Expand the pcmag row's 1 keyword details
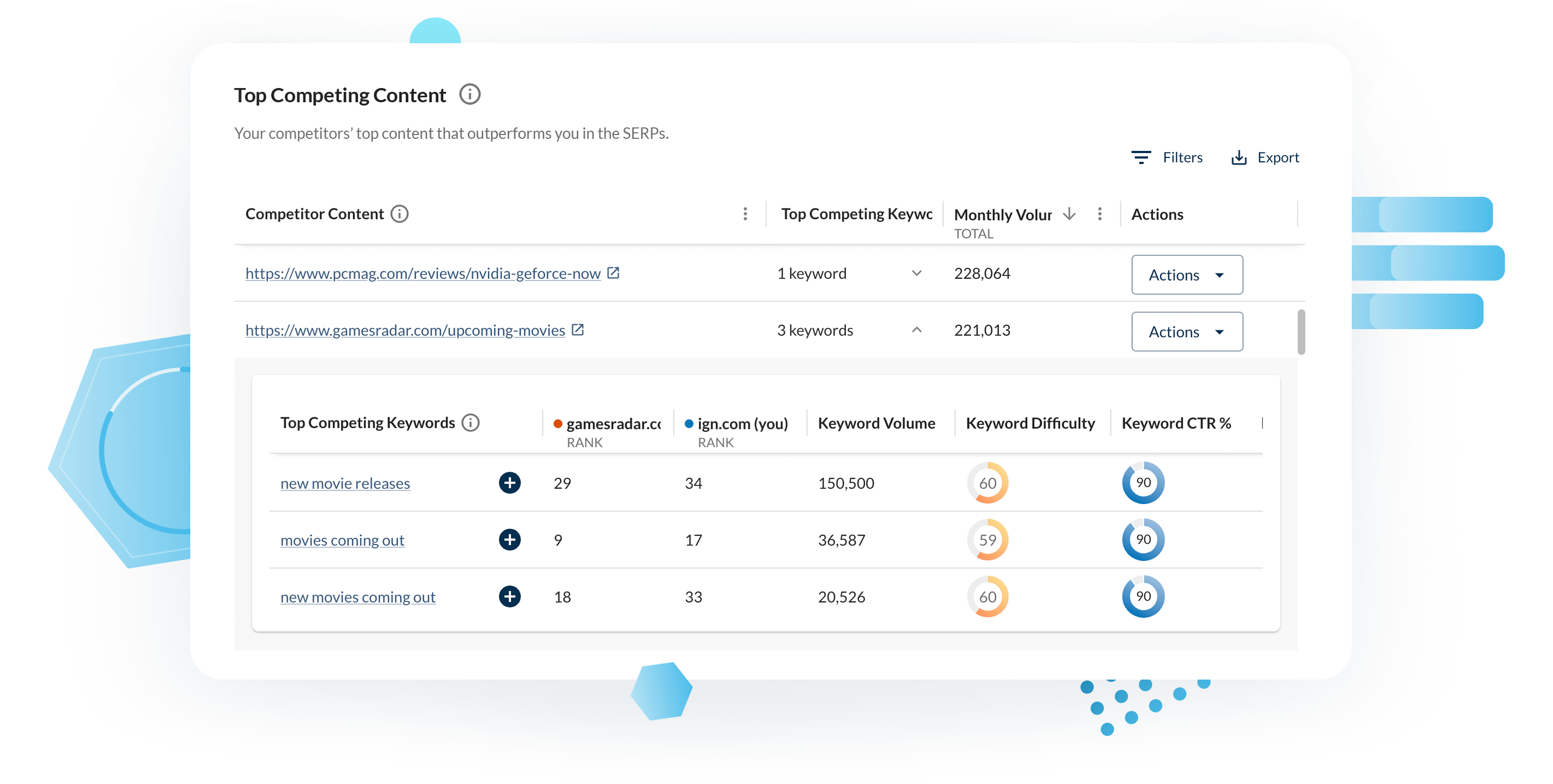The image size is (1553, 784). [917, 273]
